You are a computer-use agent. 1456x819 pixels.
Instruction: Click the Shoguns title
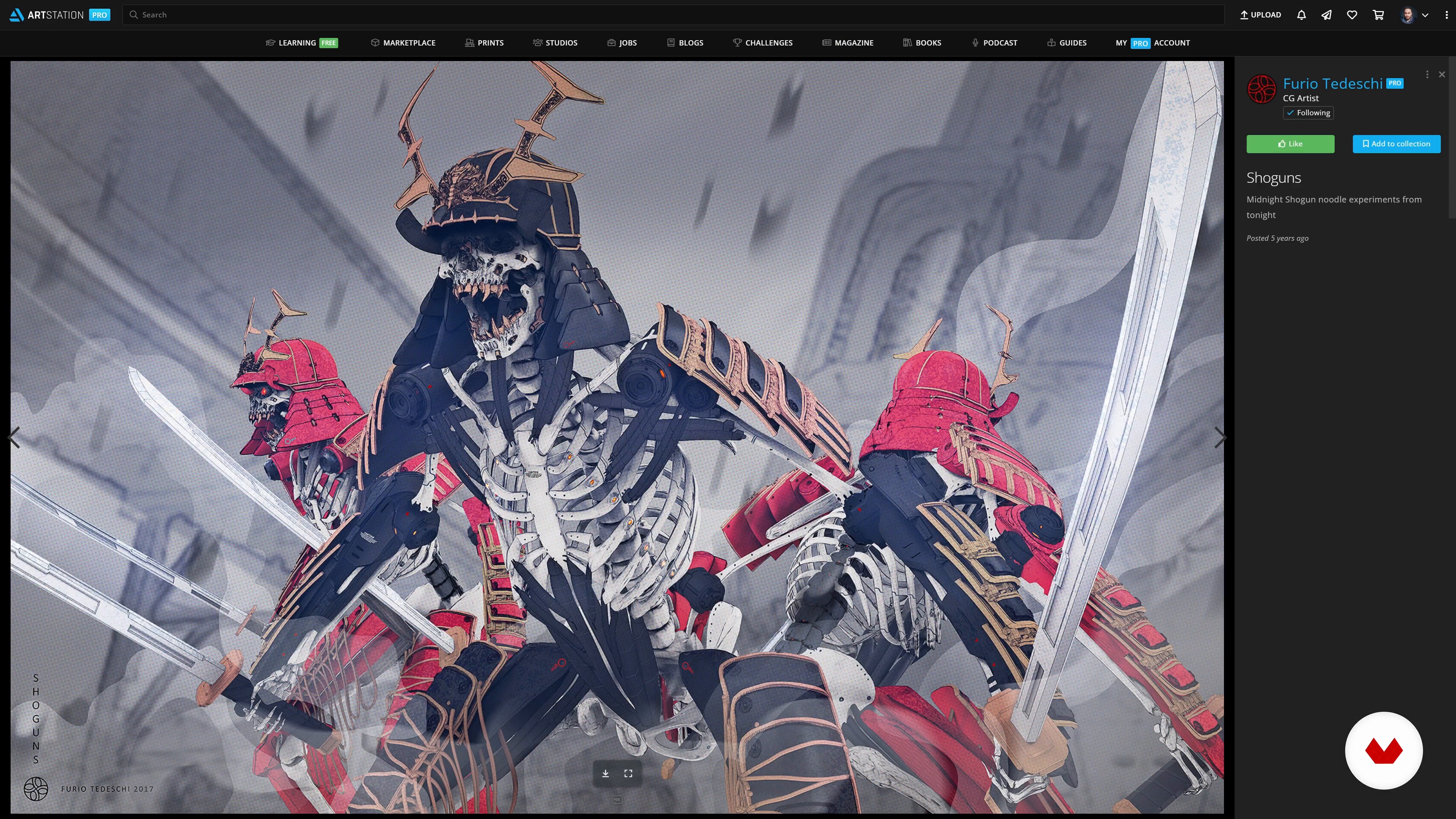click(1274, 177)
